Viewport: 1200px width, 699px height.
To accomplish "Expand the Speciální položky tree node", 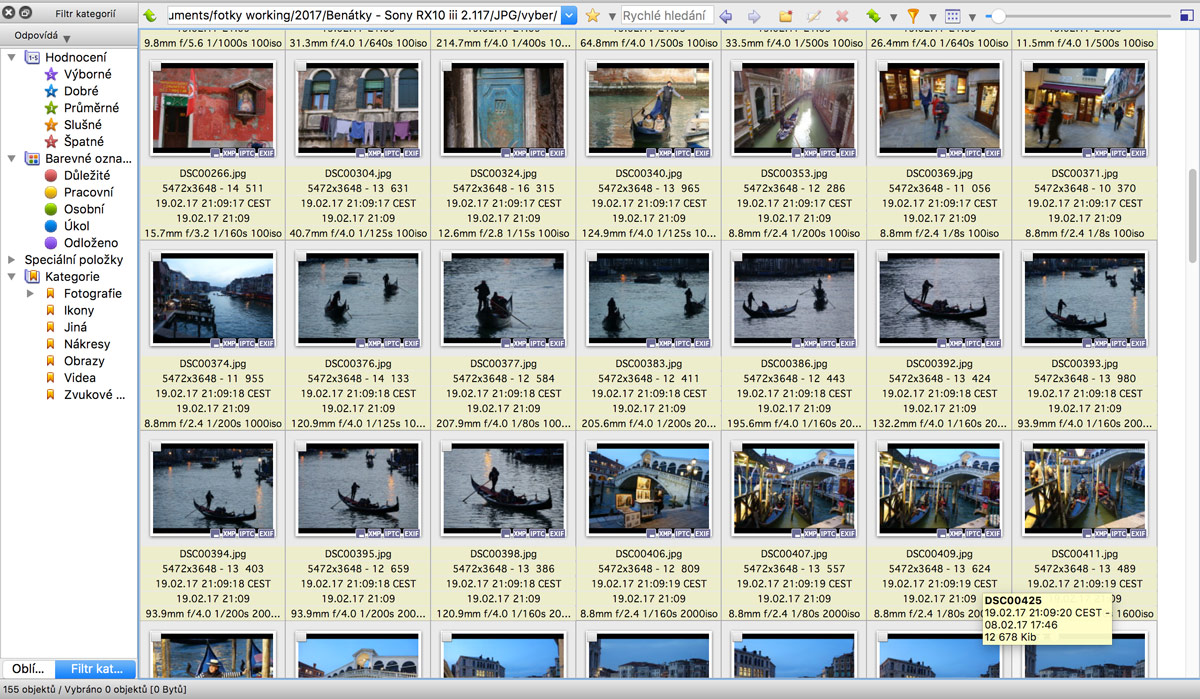I will pyautogui.click(x=12, y=260).
